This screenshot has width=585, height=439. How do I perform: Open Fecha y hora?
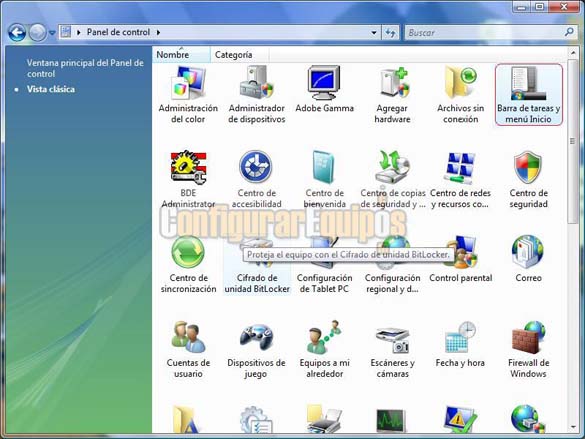coord(460,344)
